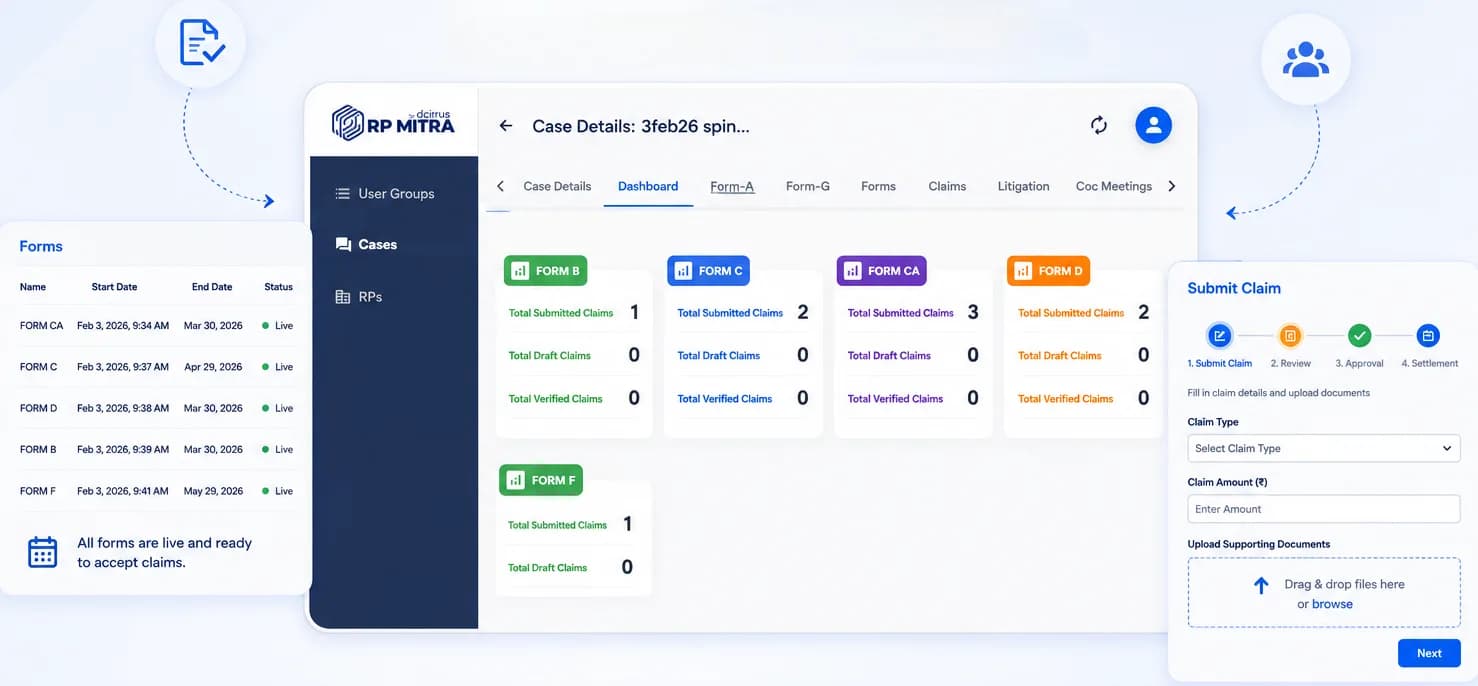Click the Cases chat icon in sidebar
The width and height of the screenshot is (1478, 686).
(343, 244)
